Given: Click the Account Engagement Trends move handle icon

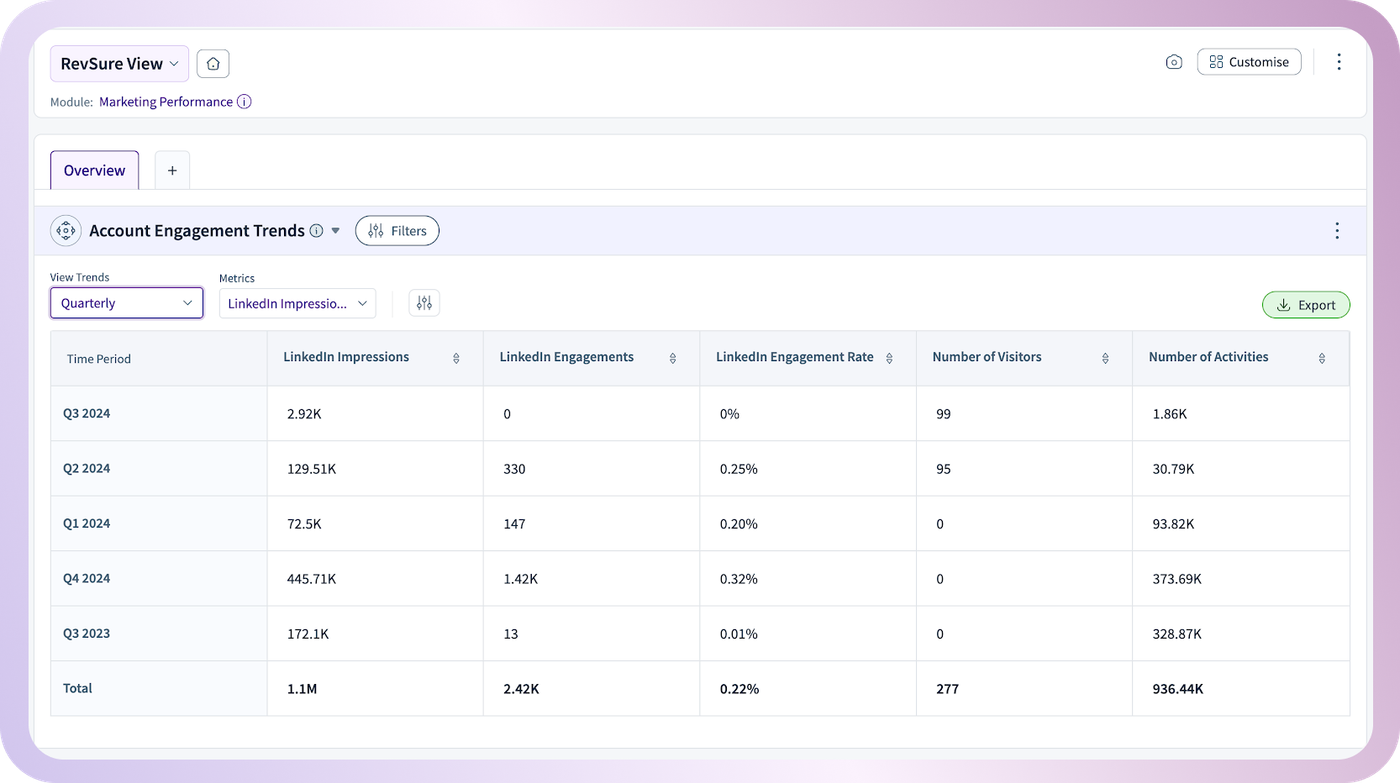Looking at the screenshot, I should point(66,231).
